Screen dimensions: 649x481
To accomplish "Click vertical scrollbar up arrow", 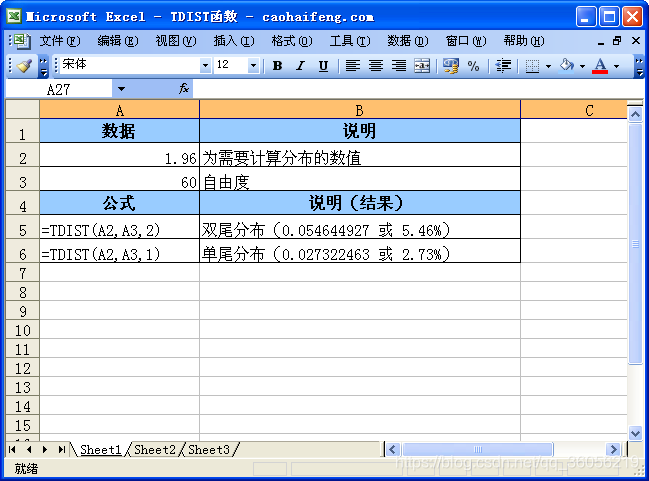I will coord(635,114).
